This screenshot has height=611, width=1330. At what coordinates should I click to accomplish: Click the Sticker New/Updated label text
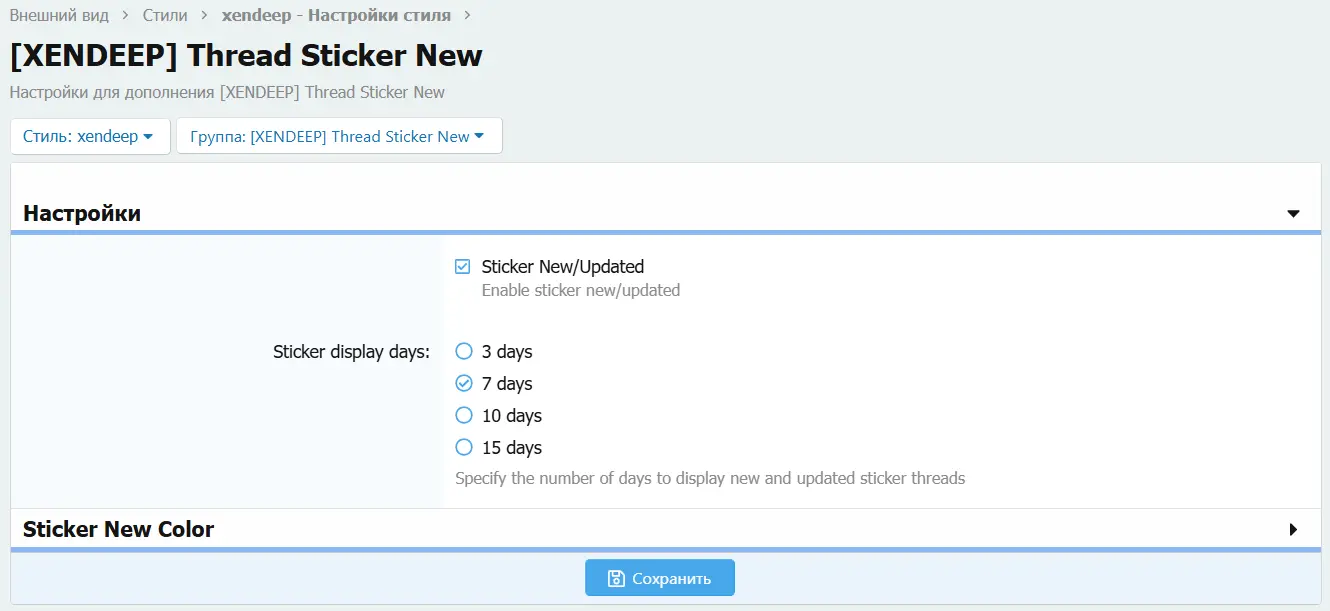coord(563,267)
